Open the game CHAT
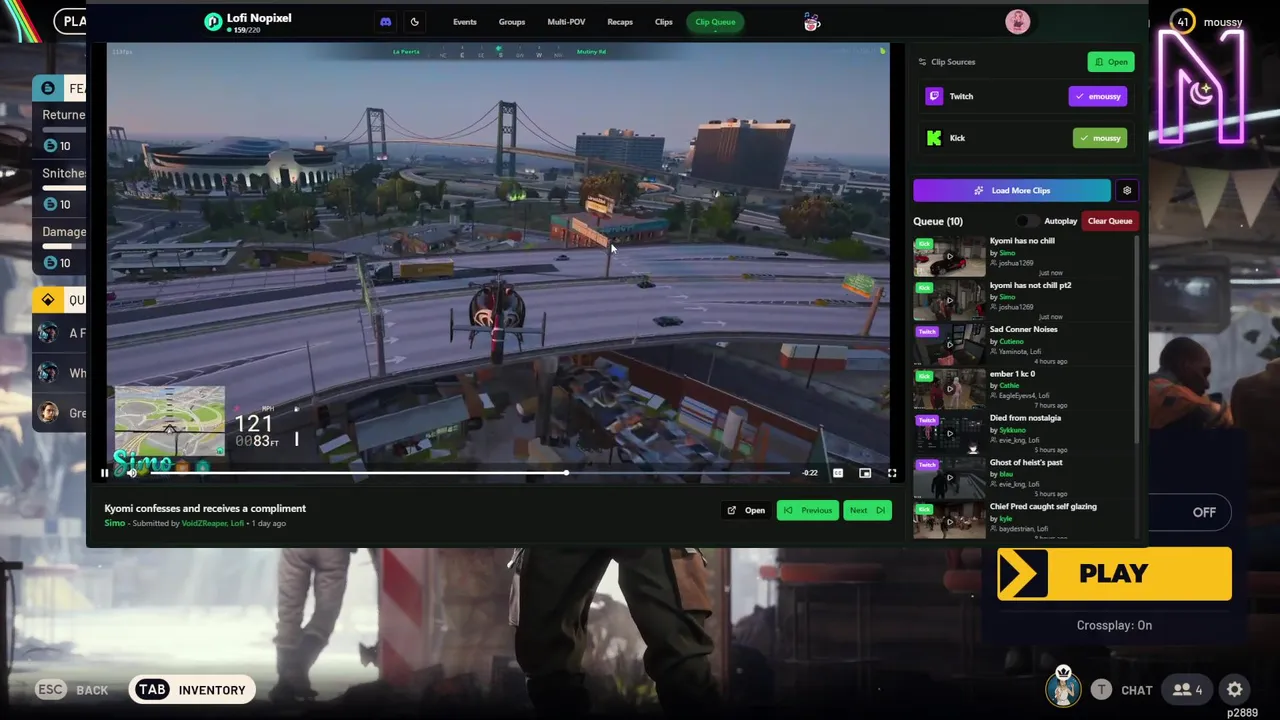 1121,690
